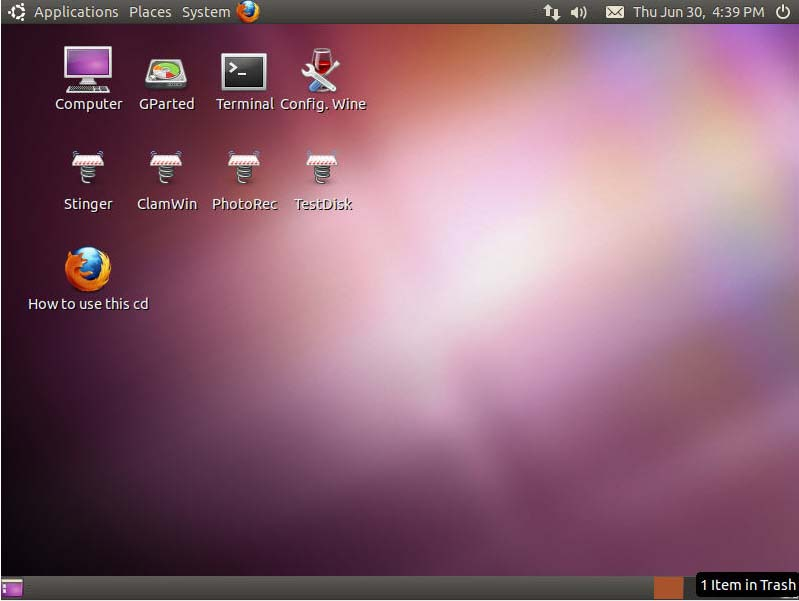Select the Stinger desktop launcher

(88, 170)
